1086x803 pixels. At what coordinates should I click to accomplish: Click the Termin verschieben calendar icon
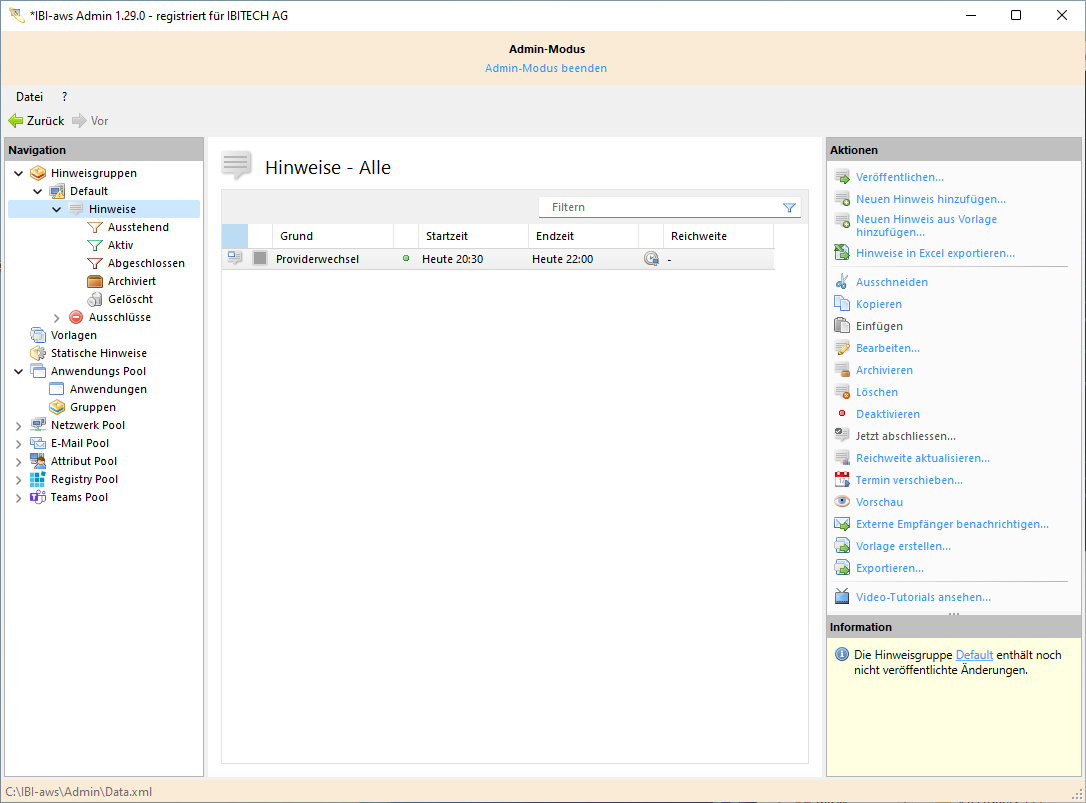[841, 480]
